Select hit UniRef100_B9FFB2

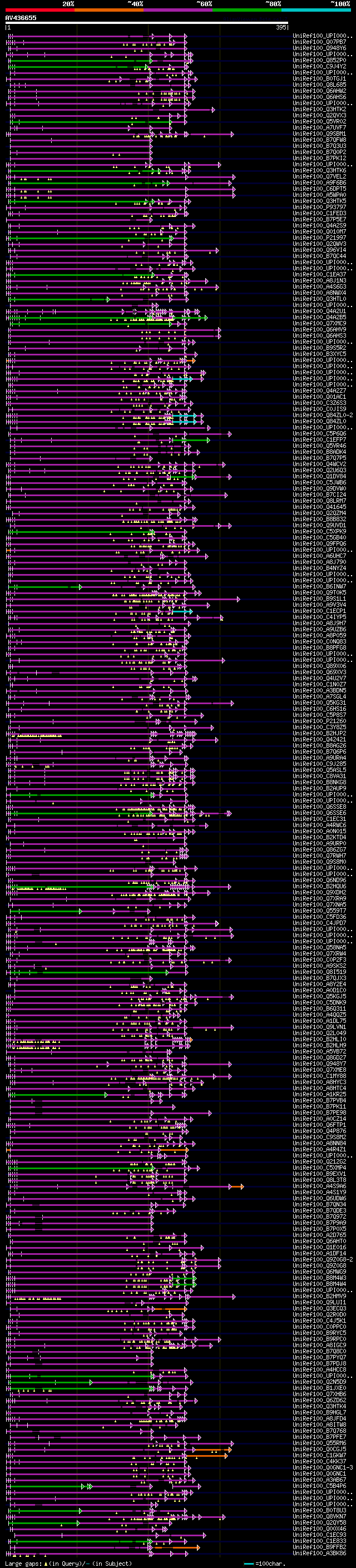pyautogui.click(x=319, y=1547)
